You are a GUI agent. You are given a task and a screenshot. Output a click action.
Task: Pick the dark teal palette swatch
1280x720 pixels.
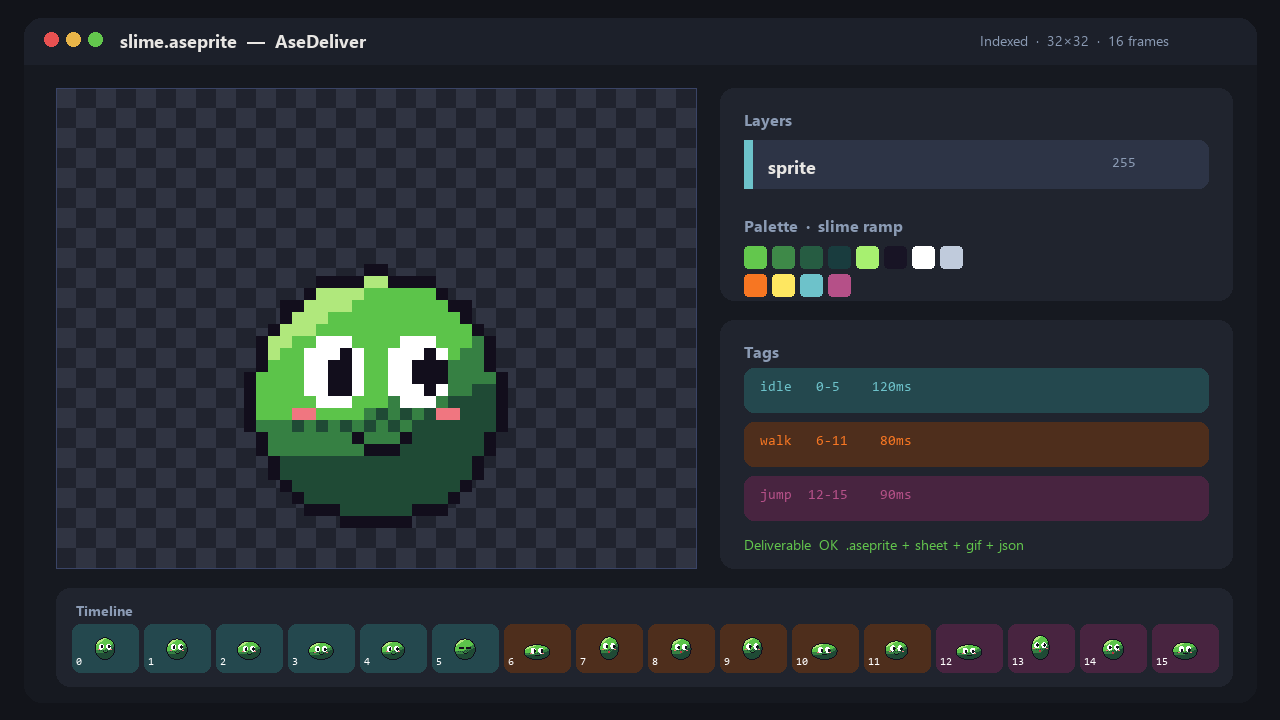pyautogui.click(x=839, y=258)
